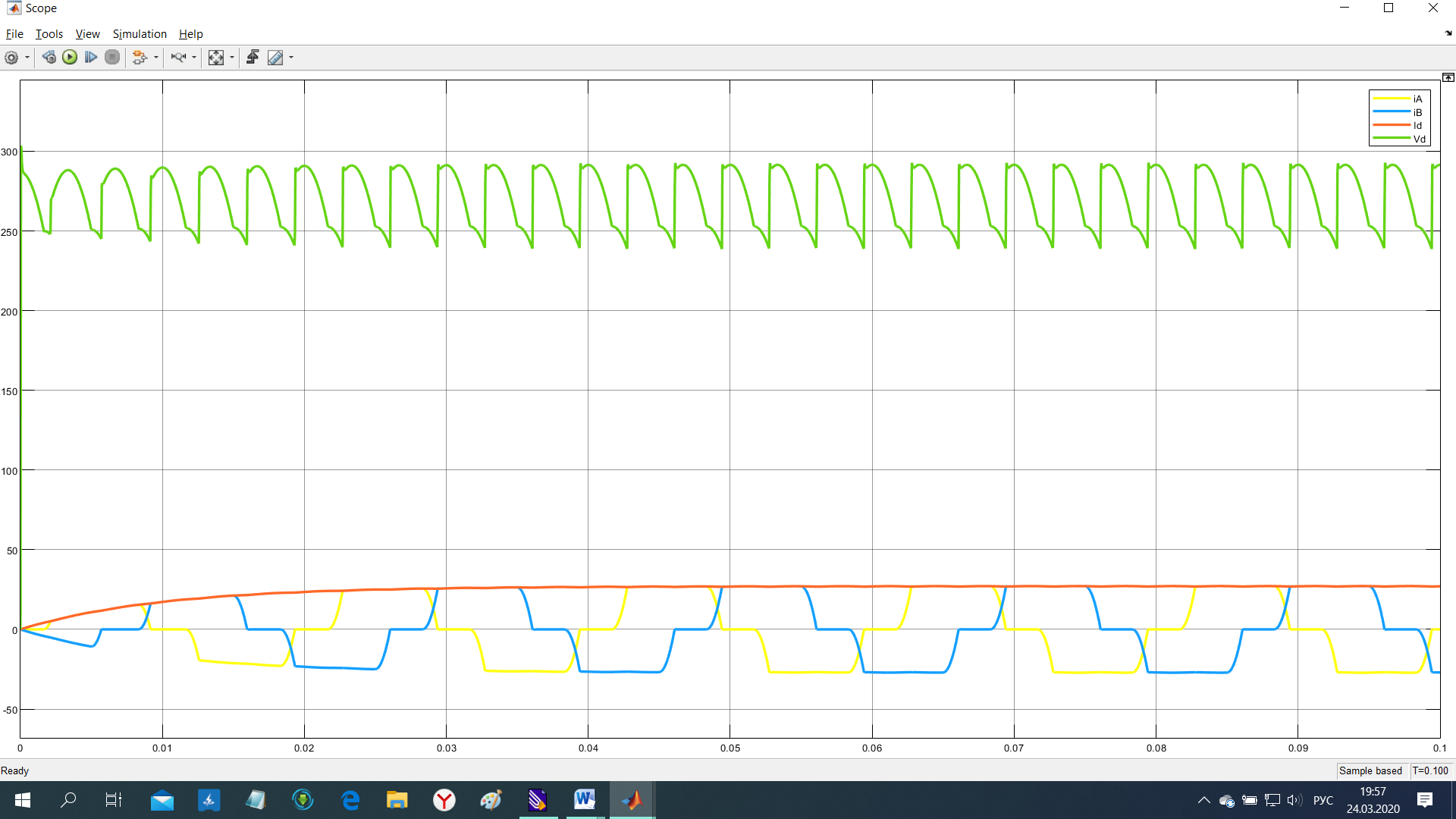The width and height of the screenshot is (1456, 819).
Task: Click the Step Back simulation button
Action: point(49,58)
